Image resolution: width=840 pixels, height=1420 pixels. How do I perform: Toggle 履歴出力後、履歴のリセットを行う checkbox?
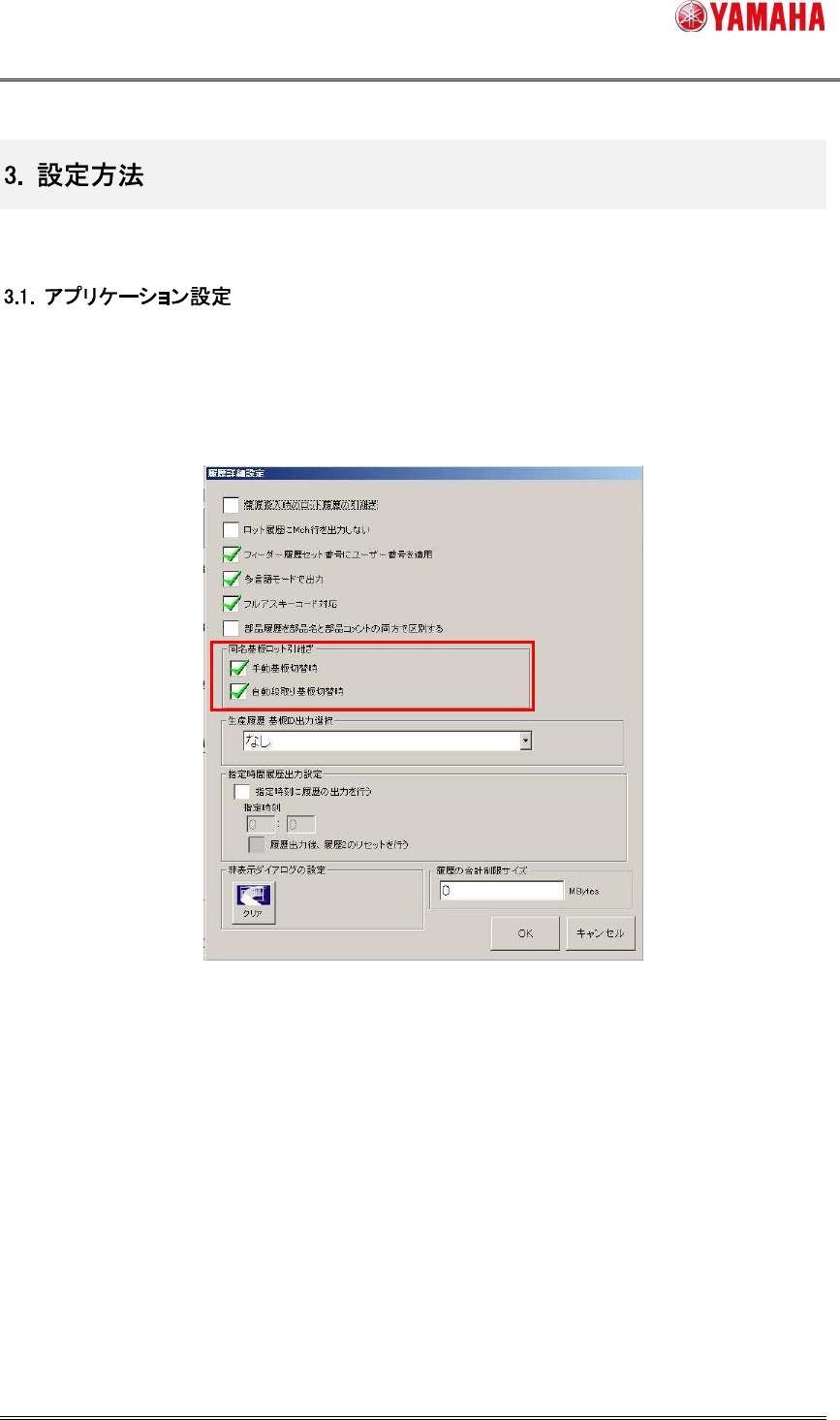[257, 844]
